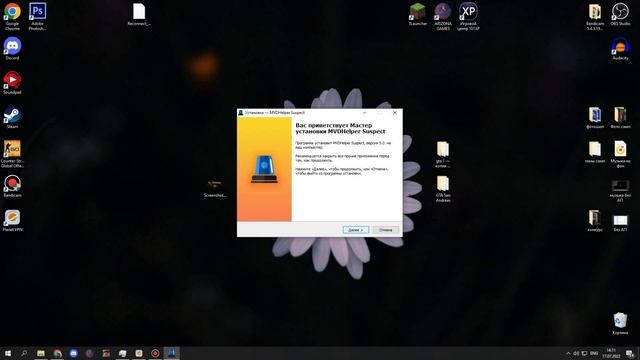This screenshot has width=640, height=360.
Task: Switch to Discord in the taskbar
Action: coord(73,353)
